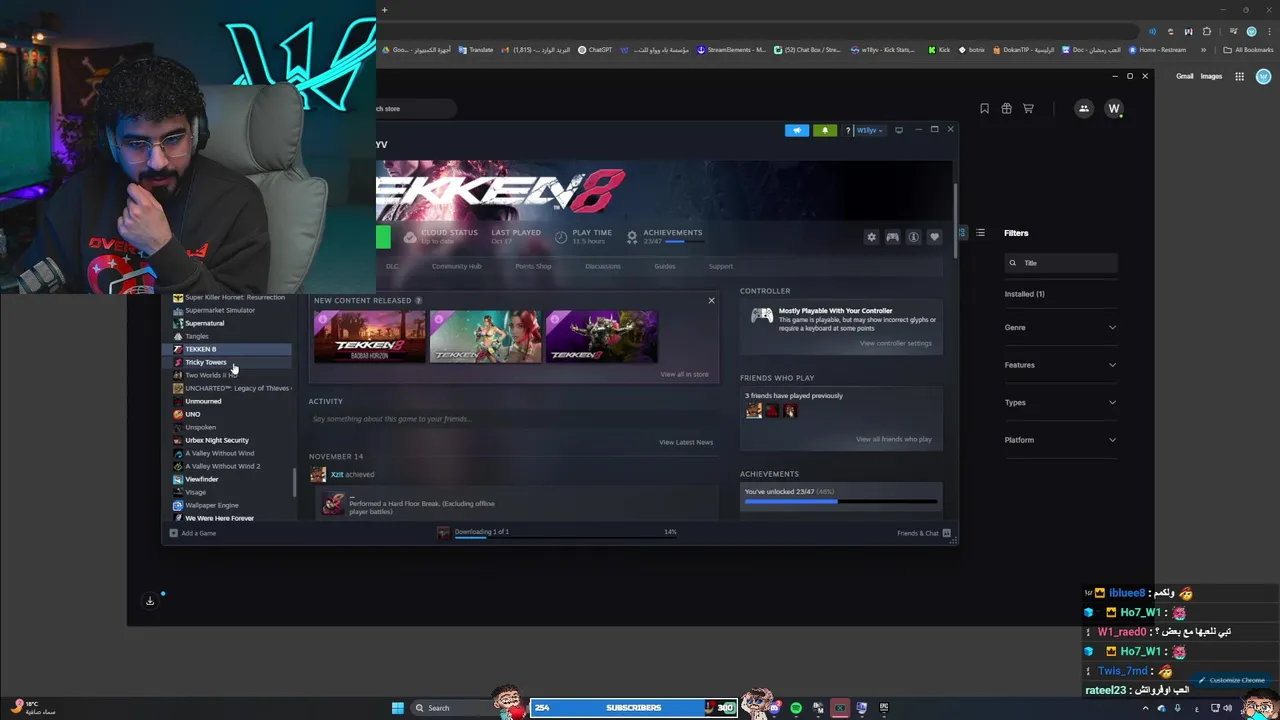Screen dimensions: 1280x720
Task: Click View all in store link
Action: pos(684,374)
